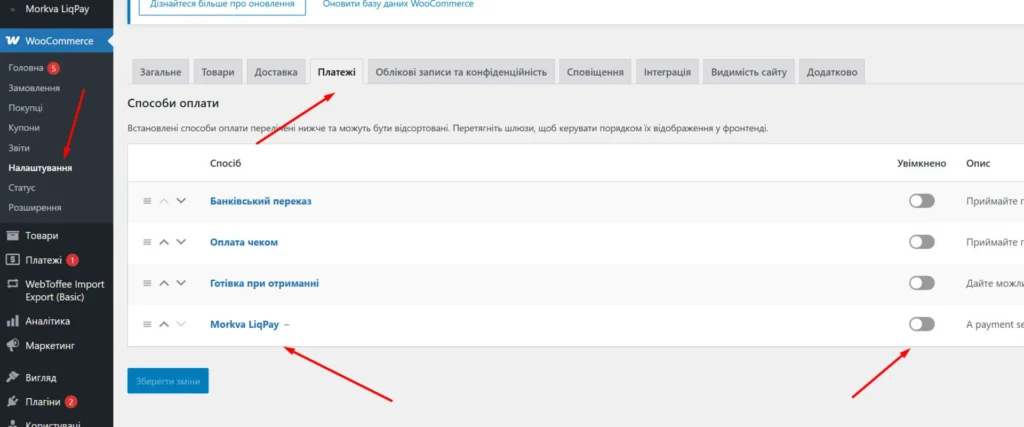This screenshot has height=427, width=1024.
Task: Click the red badge 1 next to Платежі
Action: tap(72, 260)
